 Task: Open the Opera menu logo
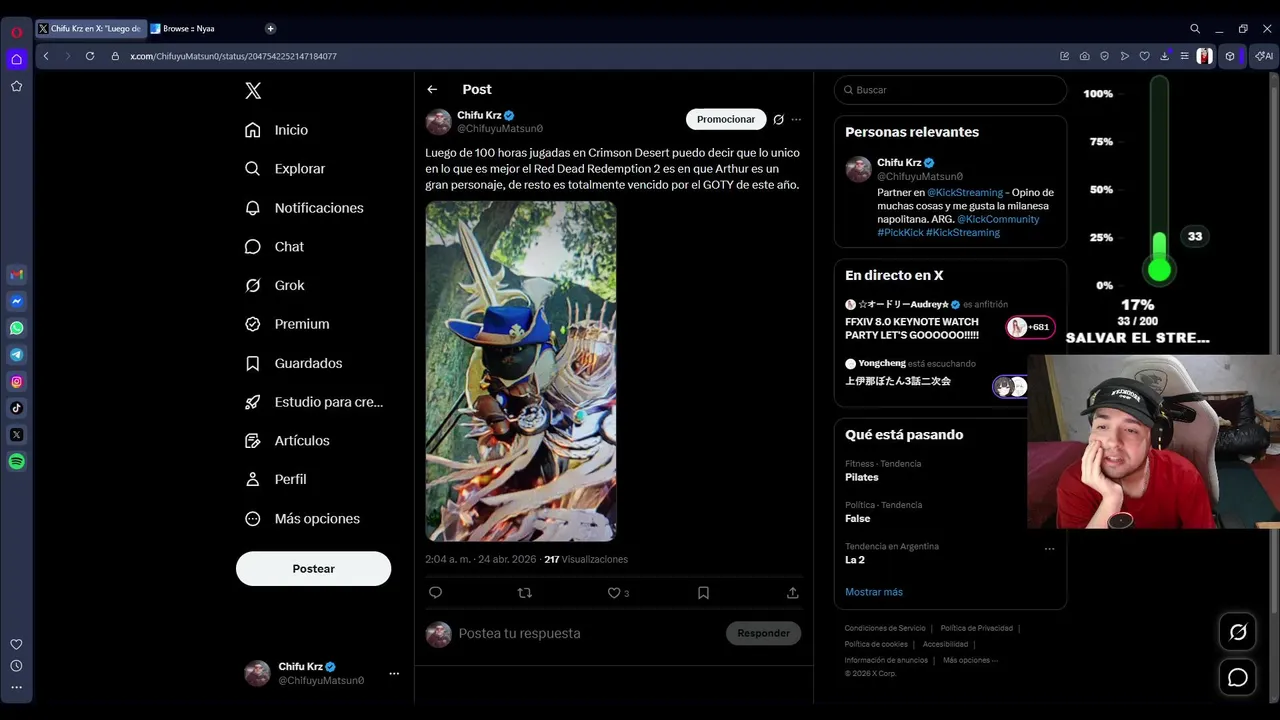click(16, 32)
